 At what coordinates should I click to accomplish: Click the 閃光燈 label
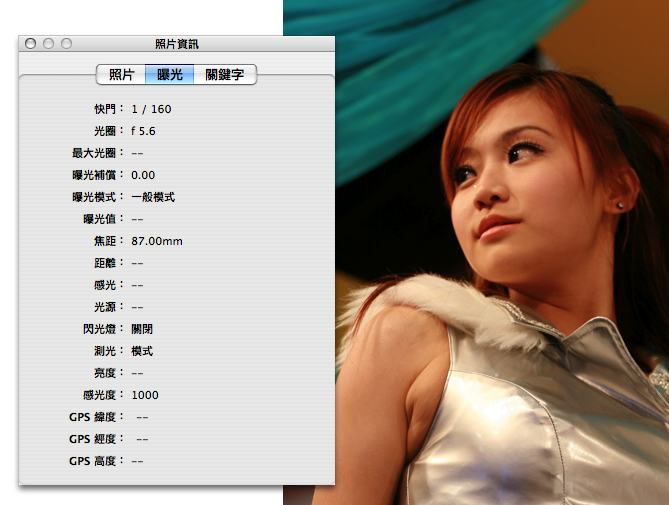[x=103, y=329]
